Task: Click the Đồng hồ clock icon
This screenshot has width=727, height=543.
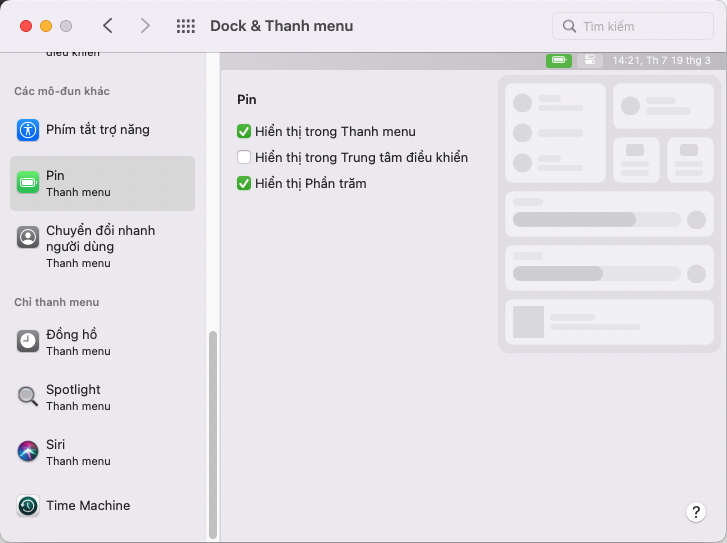Action: [28, 341]
